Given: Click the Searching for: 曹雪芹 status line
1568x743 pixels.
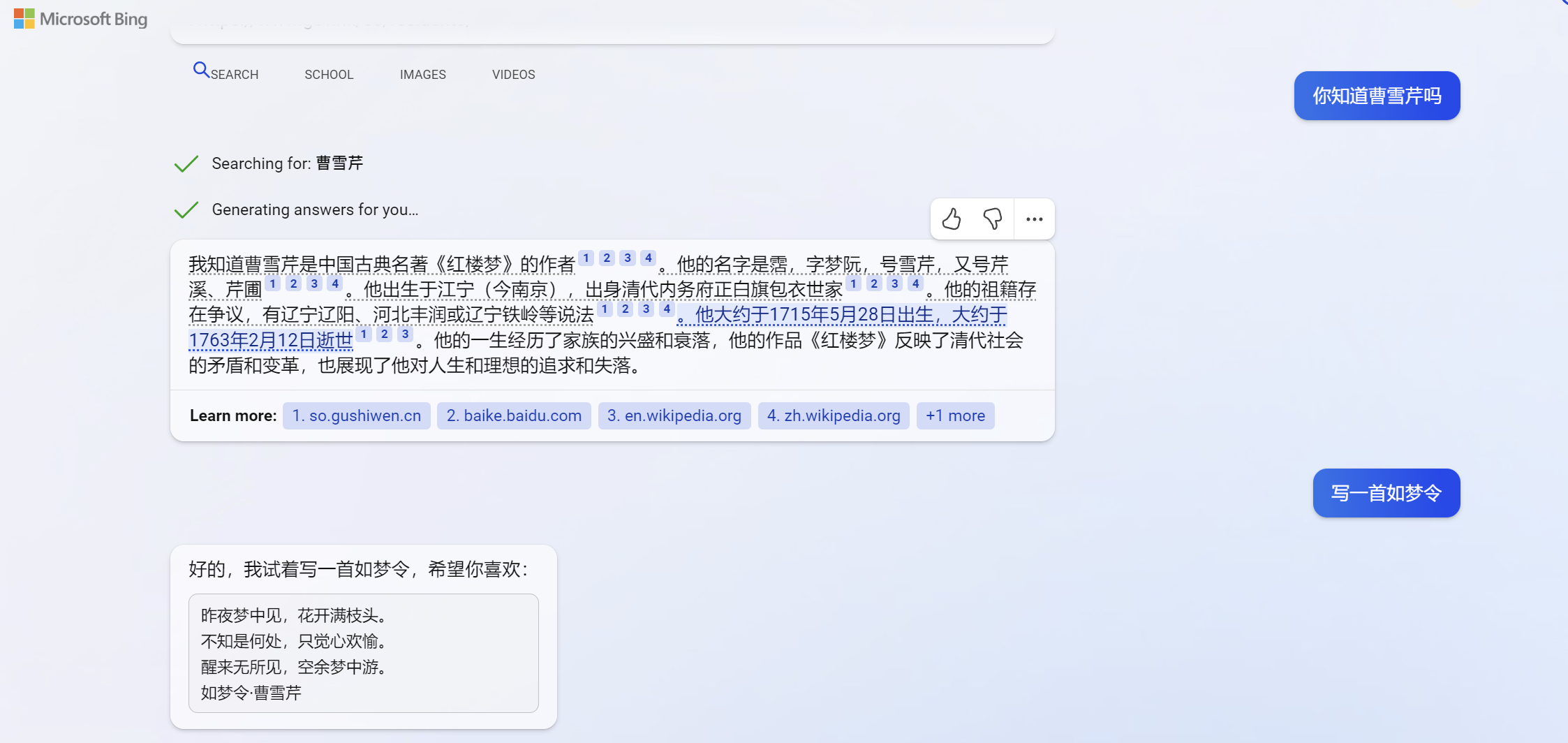Looking at the screenshot, I should pos(288,163).
